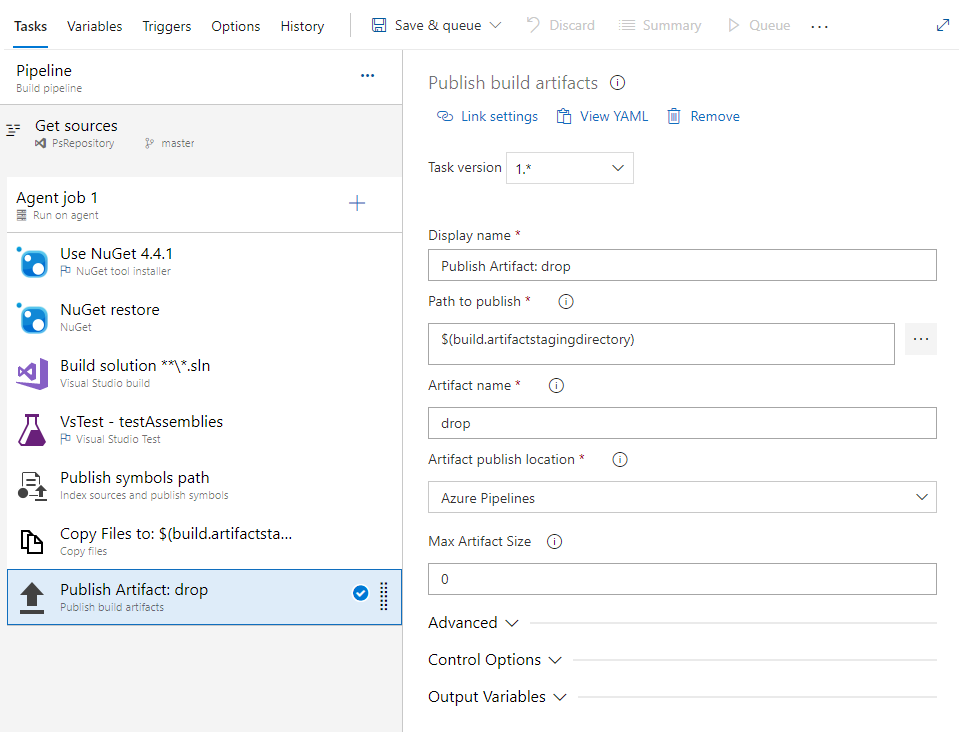Expand the Output Variables section
959x732 pixels.
pos(497,697)
